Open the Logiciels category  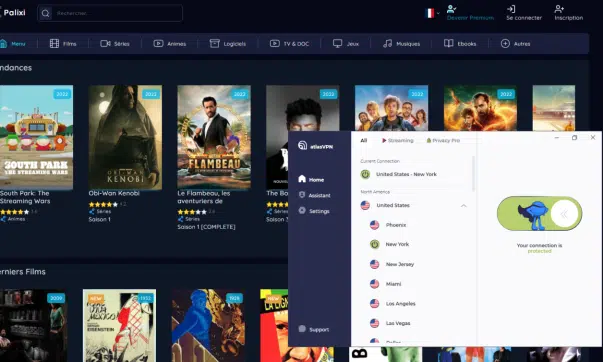228,43
